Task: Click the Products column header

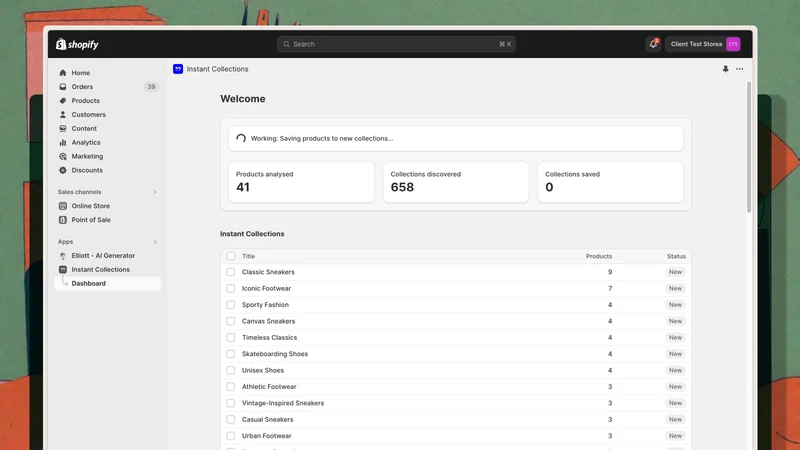Action: [x=598, y=256]
